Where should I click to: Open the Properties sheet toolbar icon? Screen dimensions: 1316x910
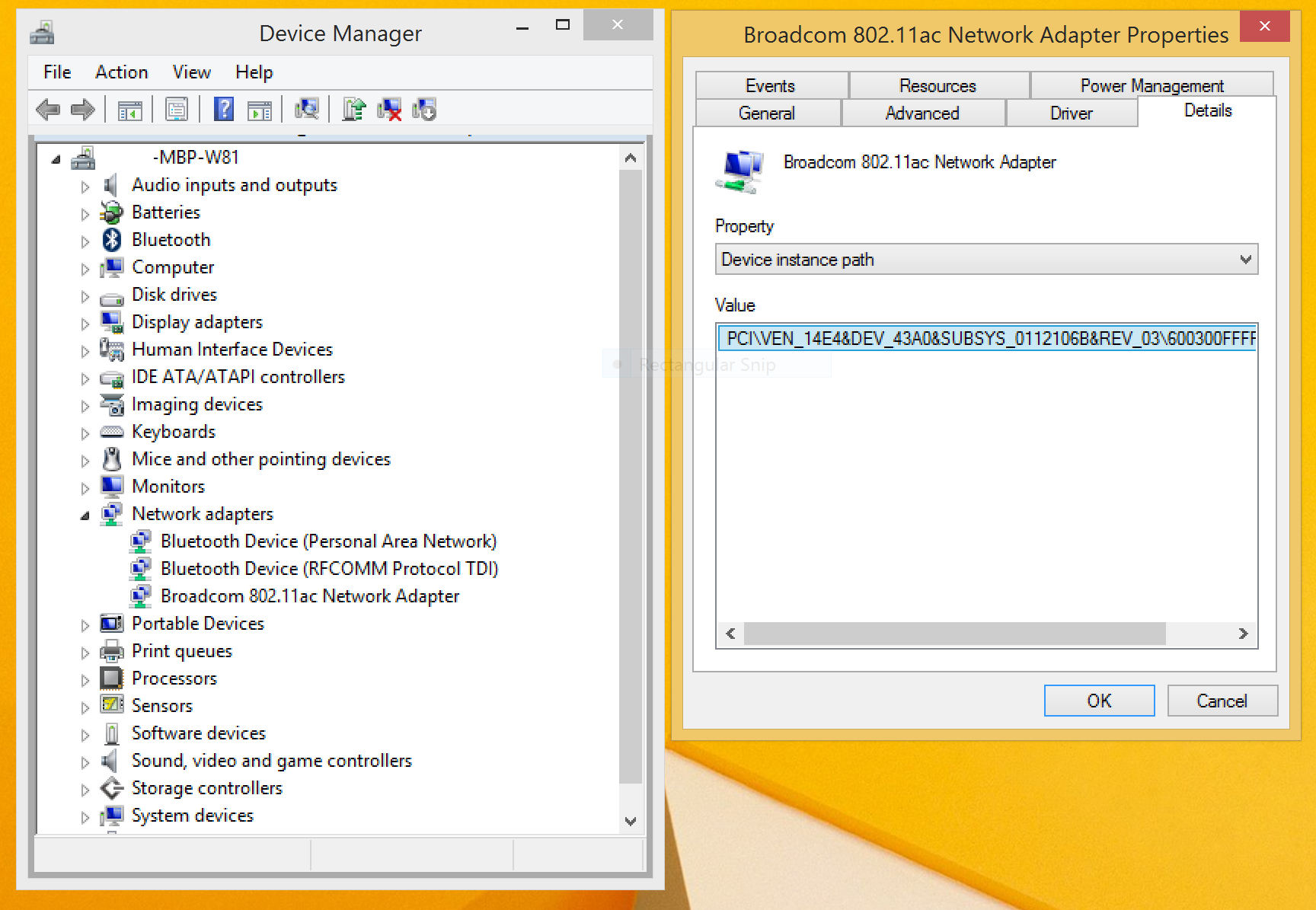pos(177,110)
